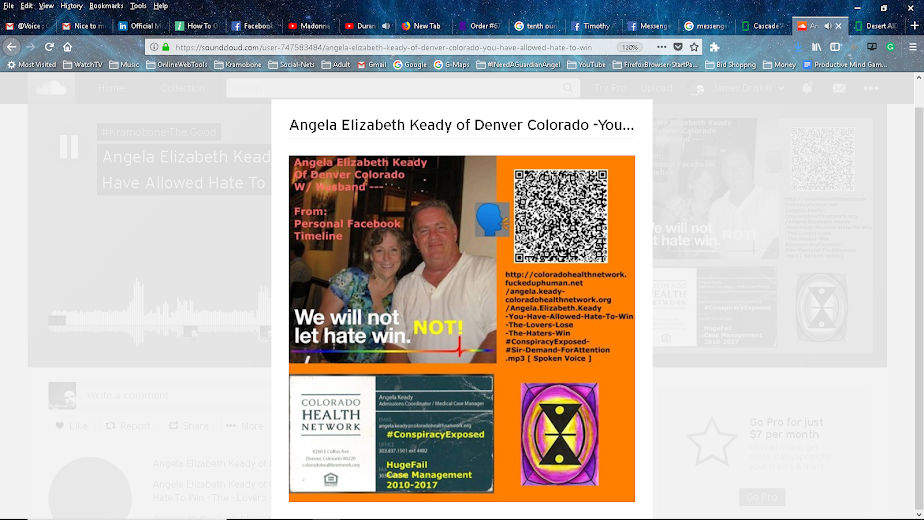This screenshot has height=520, width=924.
Task: Seek within the track waveform
Action: pyautogui.click(x=159, y=311)
